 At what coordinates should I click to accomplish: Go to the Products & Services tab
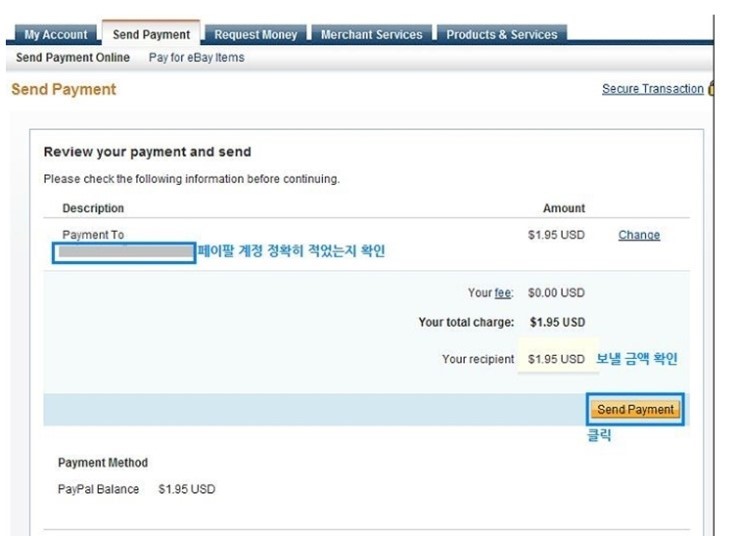coord(501,34)
